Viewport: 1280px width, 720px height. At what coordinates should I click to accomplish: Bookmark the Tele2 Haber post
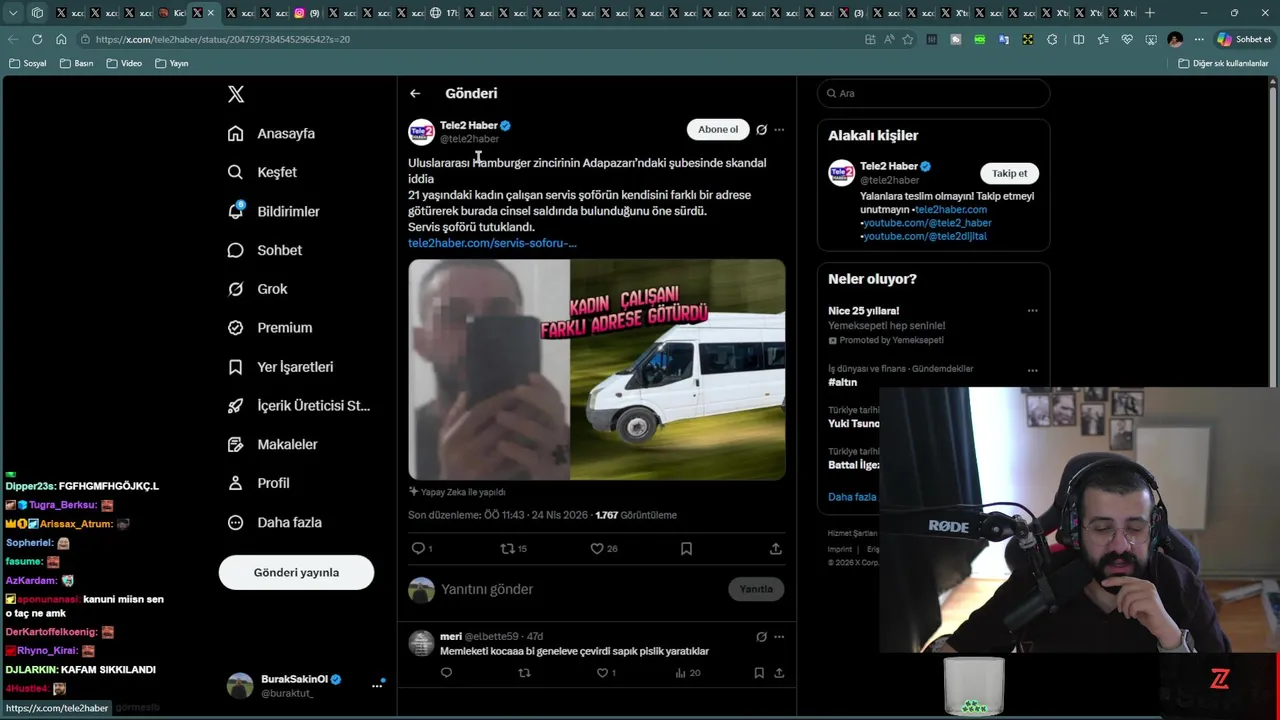pos(686,548)
